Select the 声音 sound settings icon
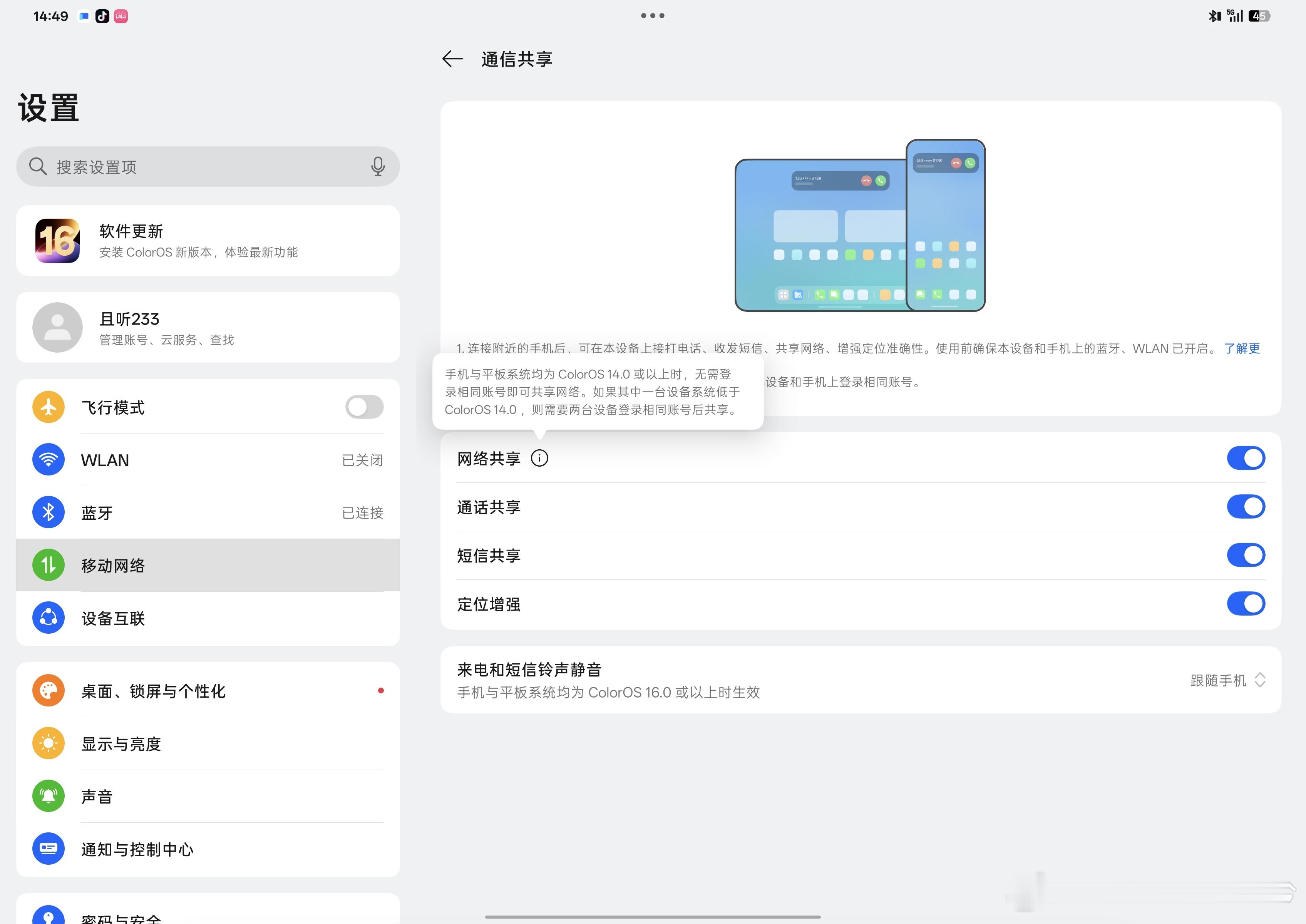 point(49,796)
